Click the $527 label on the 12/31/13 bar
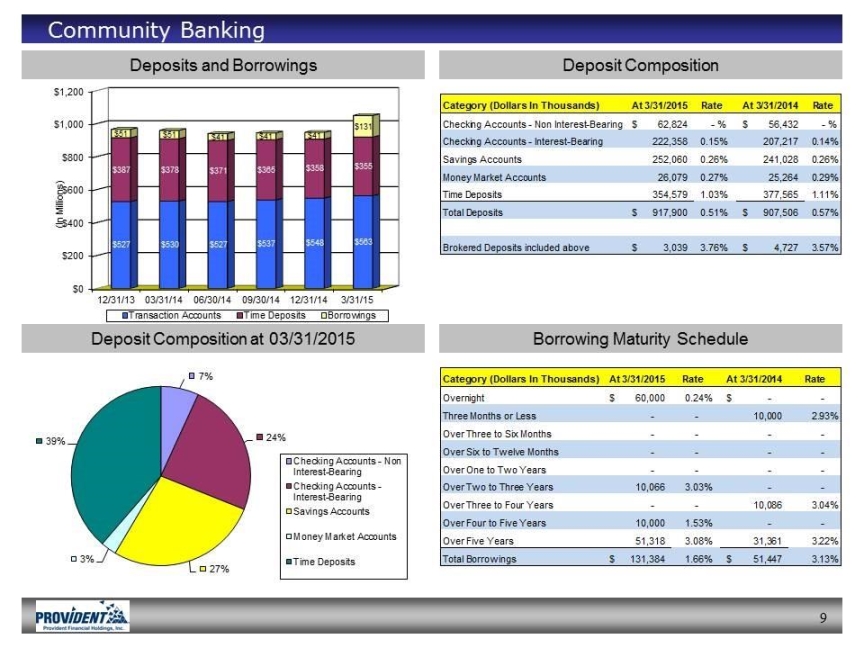The height and width of the screenshot is (648, 864). pos(121,244)
